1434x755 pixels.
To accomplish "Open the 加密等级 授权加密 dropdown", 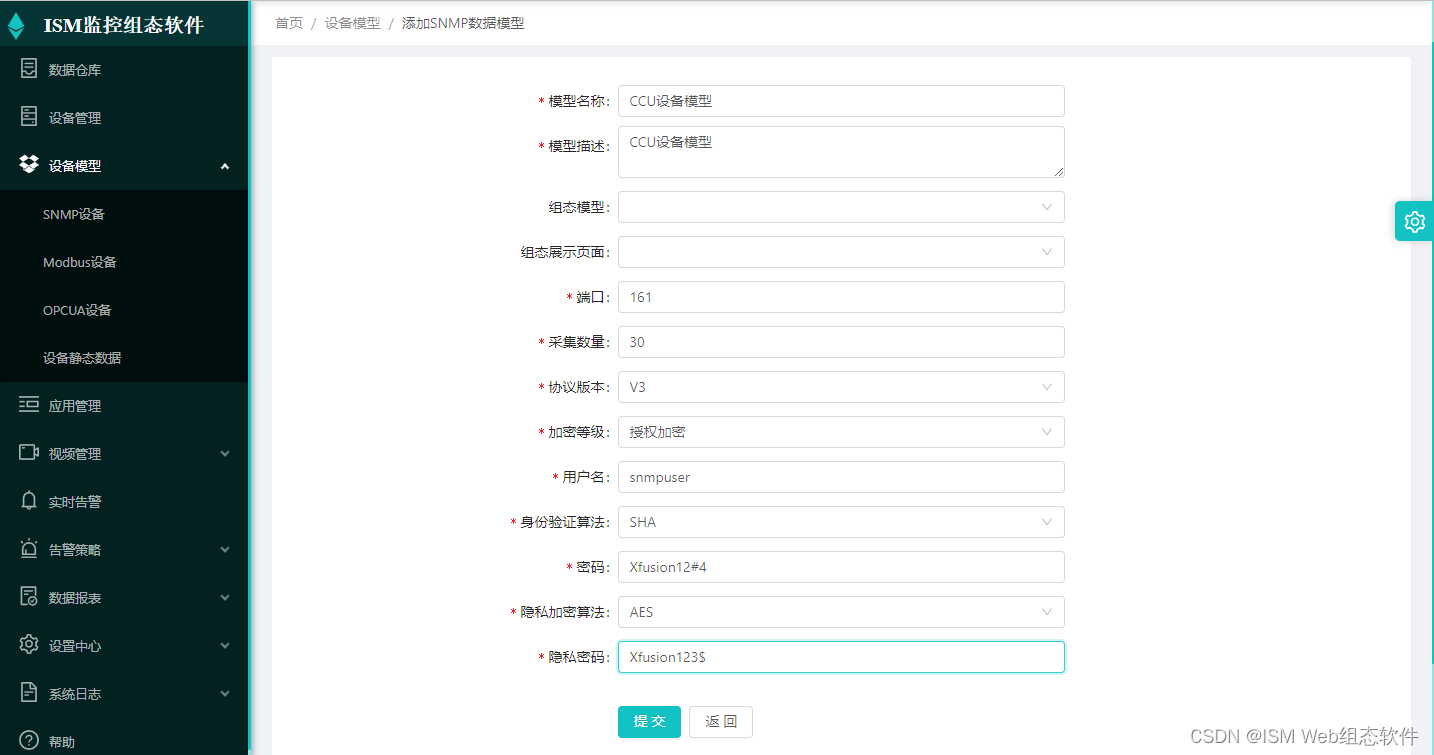I will tap(841, 432).
